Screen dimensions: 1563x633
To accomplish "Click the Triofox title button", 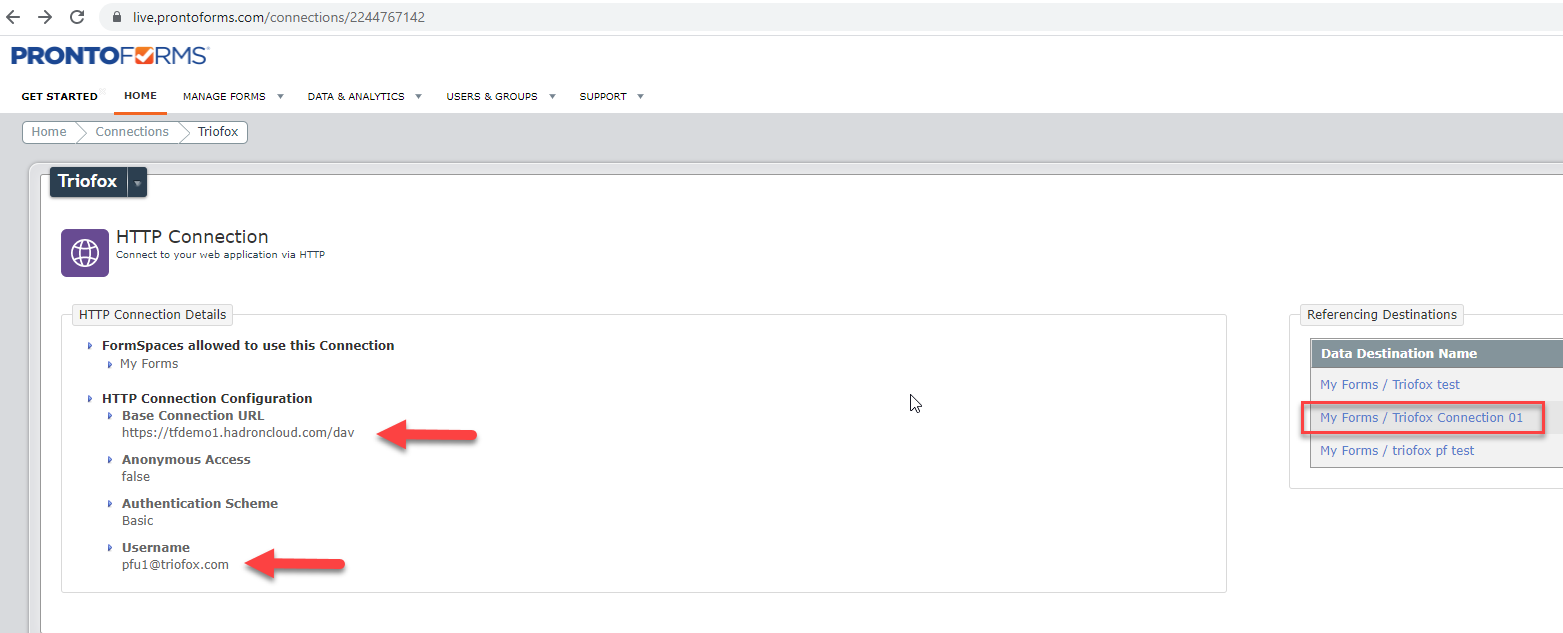I will coord(88,182).
